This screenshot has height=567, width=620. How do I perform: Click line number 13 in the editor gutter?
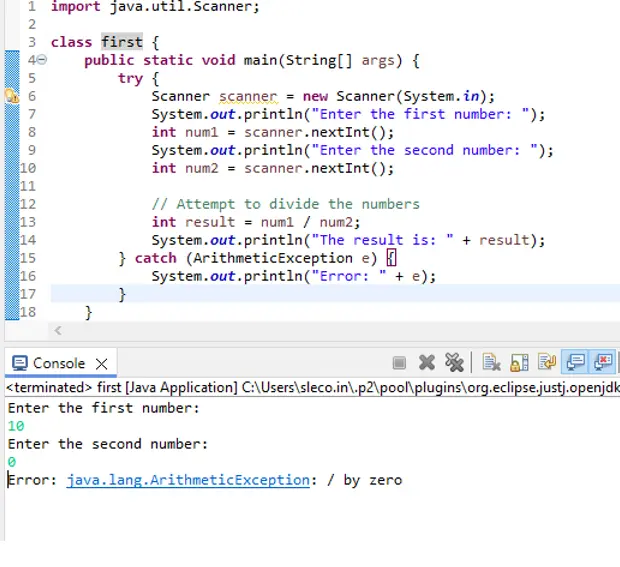click(x=28, y=222)
